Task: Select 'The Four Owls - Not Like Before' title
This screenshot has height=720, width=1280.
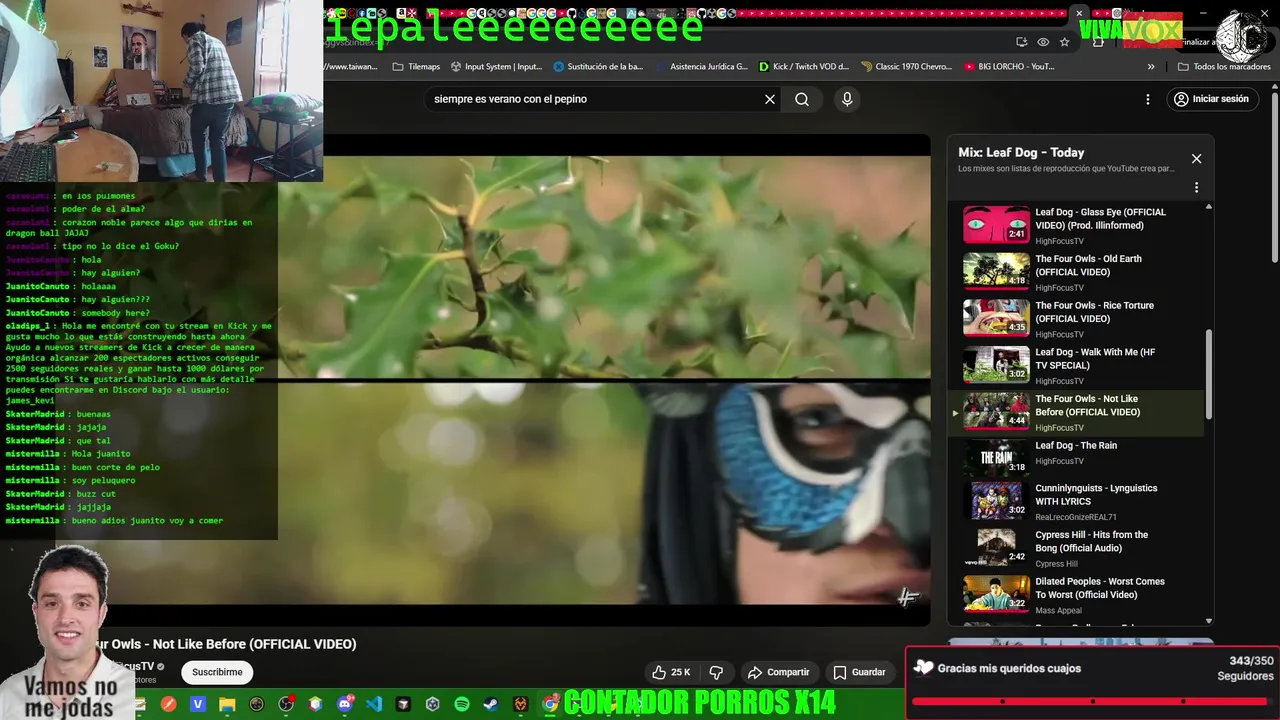Action: (x=1087, y=405)
